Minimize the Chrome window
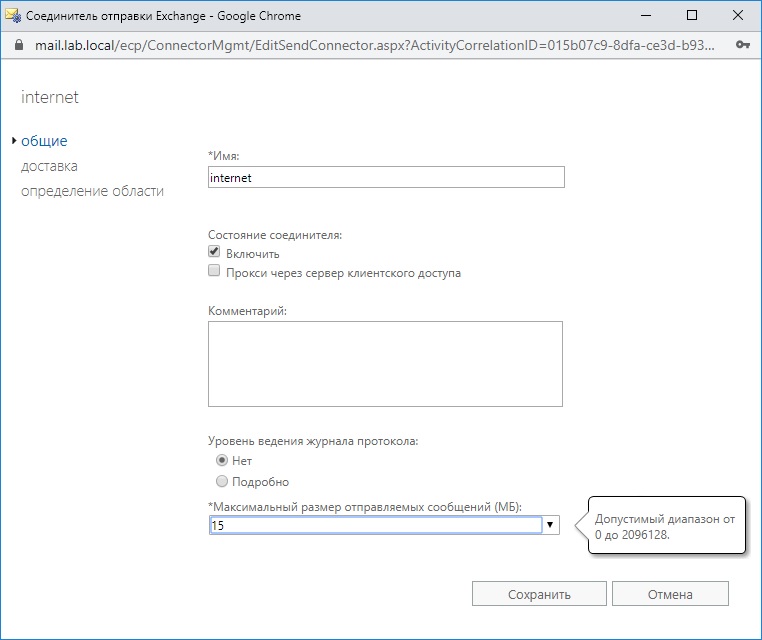This screenshot has width=762, height=640. tap(647, 17)
